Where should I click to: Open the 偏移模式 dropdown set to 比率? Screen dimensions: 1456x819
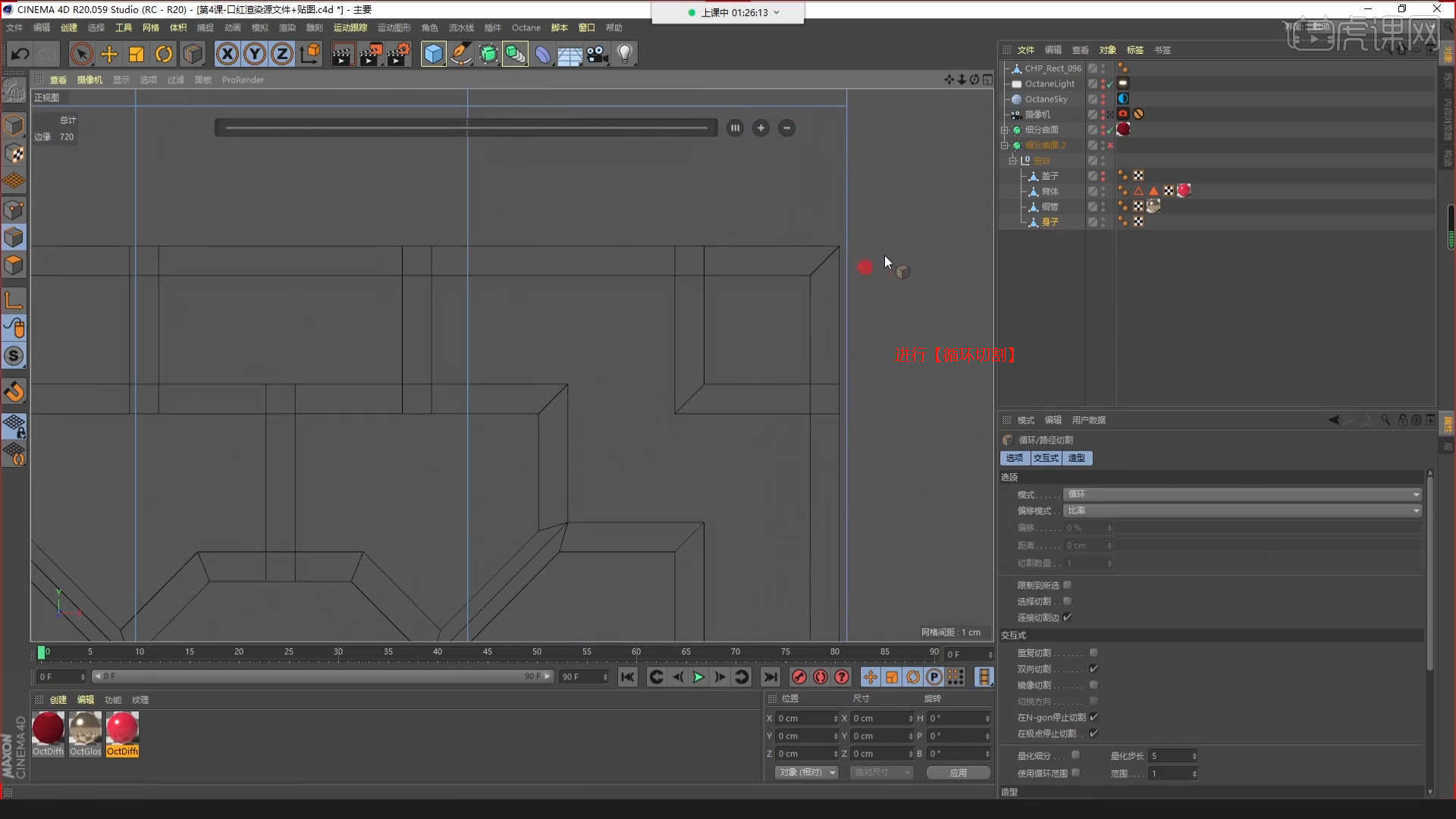point(1242,511)
